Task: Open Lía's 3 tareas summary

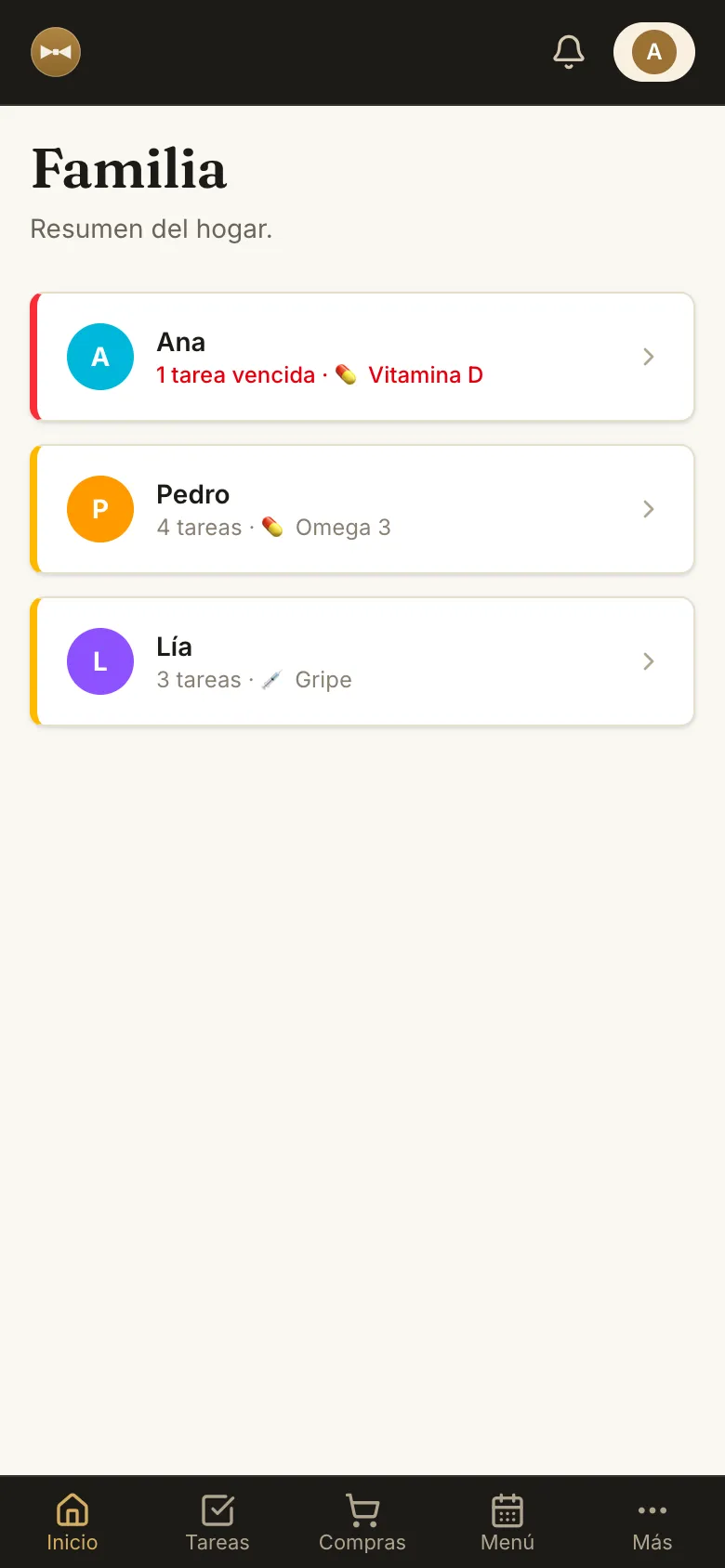Action: [x=199, y=679]
